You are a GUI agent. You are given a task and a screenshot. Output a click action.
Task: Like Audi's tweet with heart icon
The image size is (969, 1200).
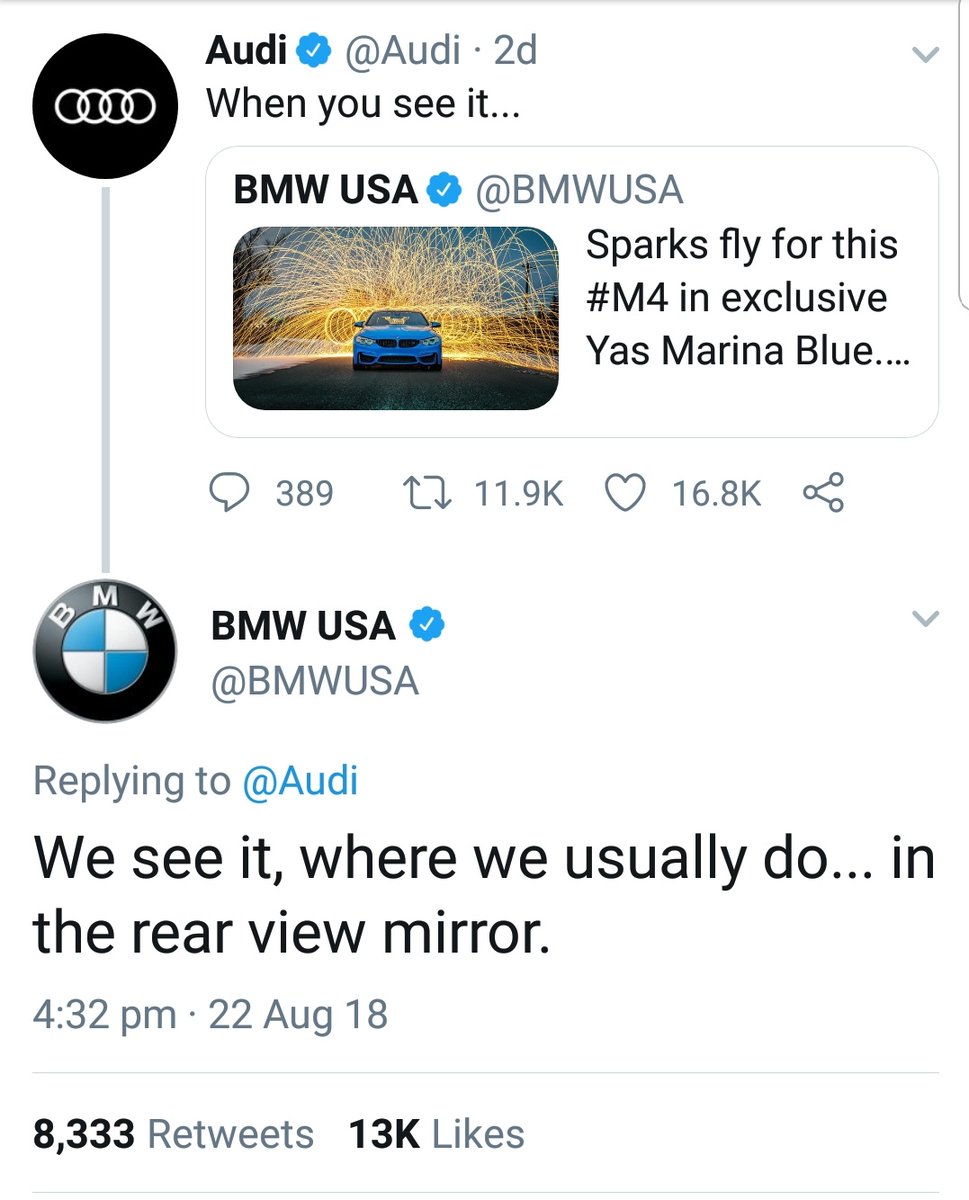tap(626, 493)
